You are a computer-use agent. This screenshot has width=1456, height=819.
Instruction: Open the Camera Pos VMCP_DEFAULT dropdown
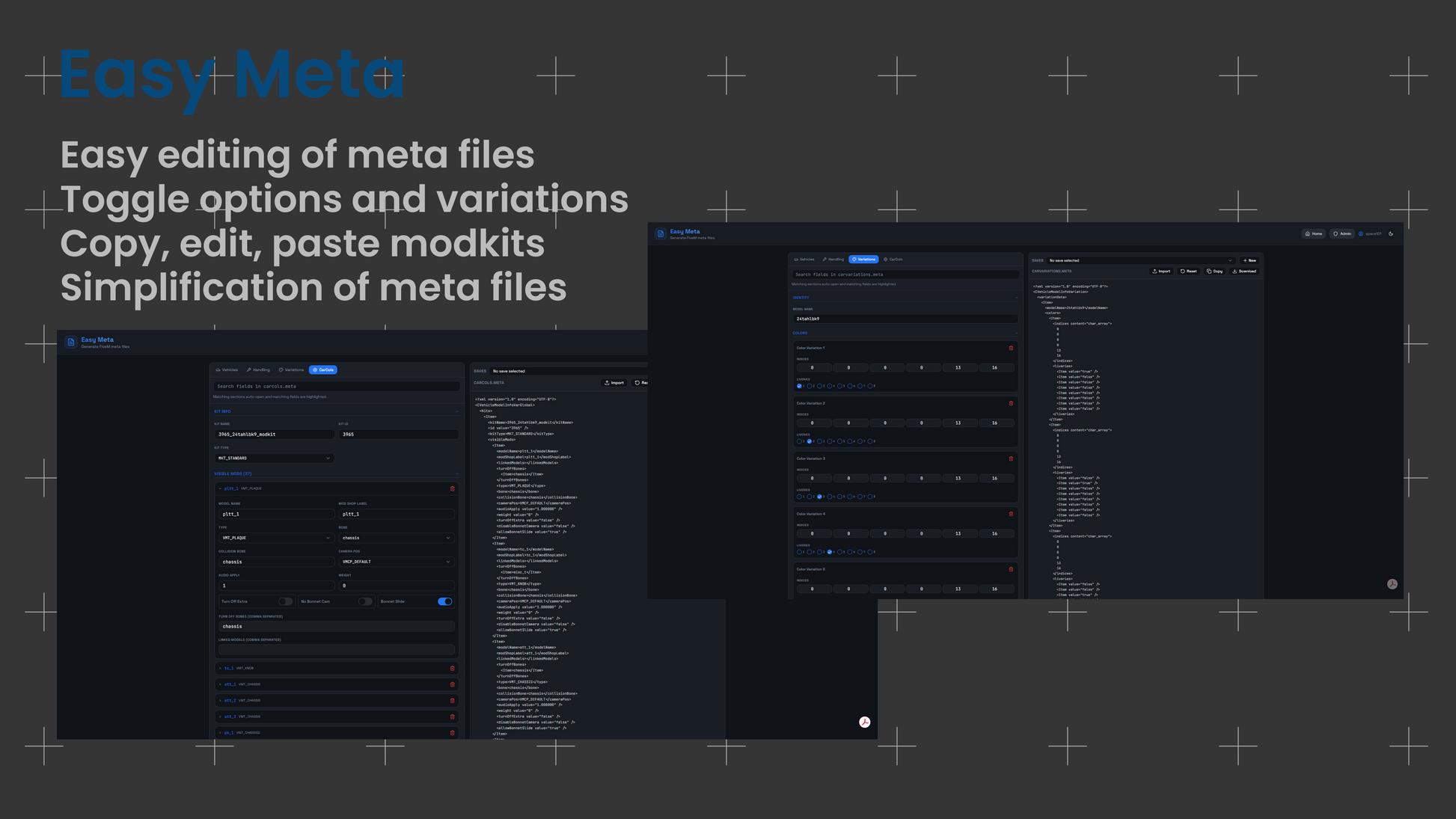[396, 562]
